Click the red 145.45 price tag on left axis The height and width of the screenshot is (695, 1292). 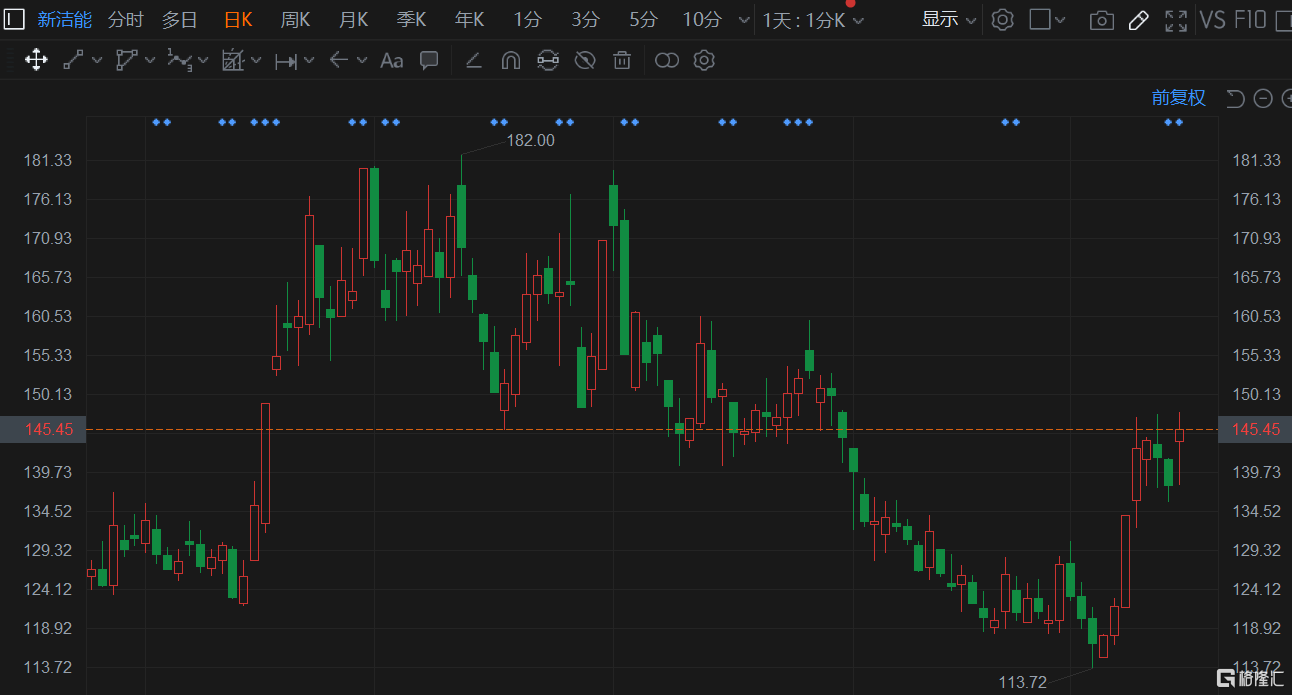[43, 430]
